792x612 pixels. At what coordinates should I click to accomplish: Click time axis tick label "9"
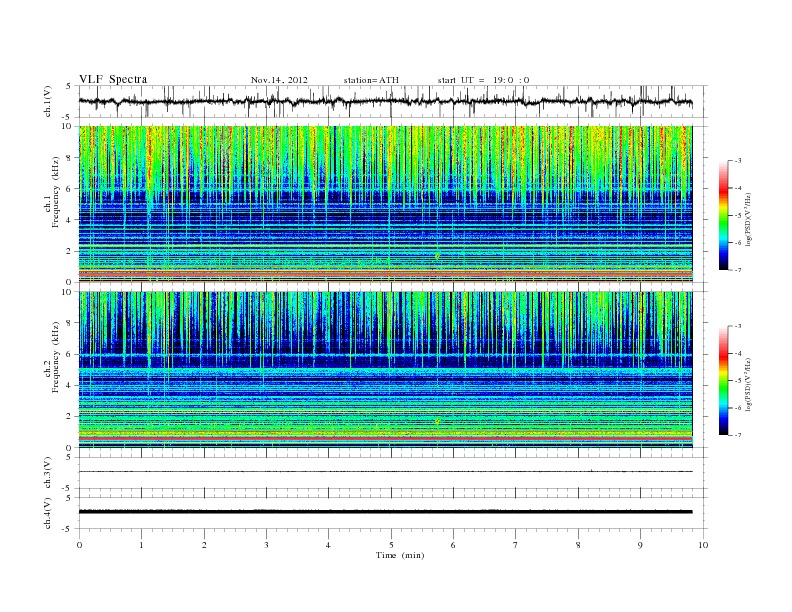(640, 545)
